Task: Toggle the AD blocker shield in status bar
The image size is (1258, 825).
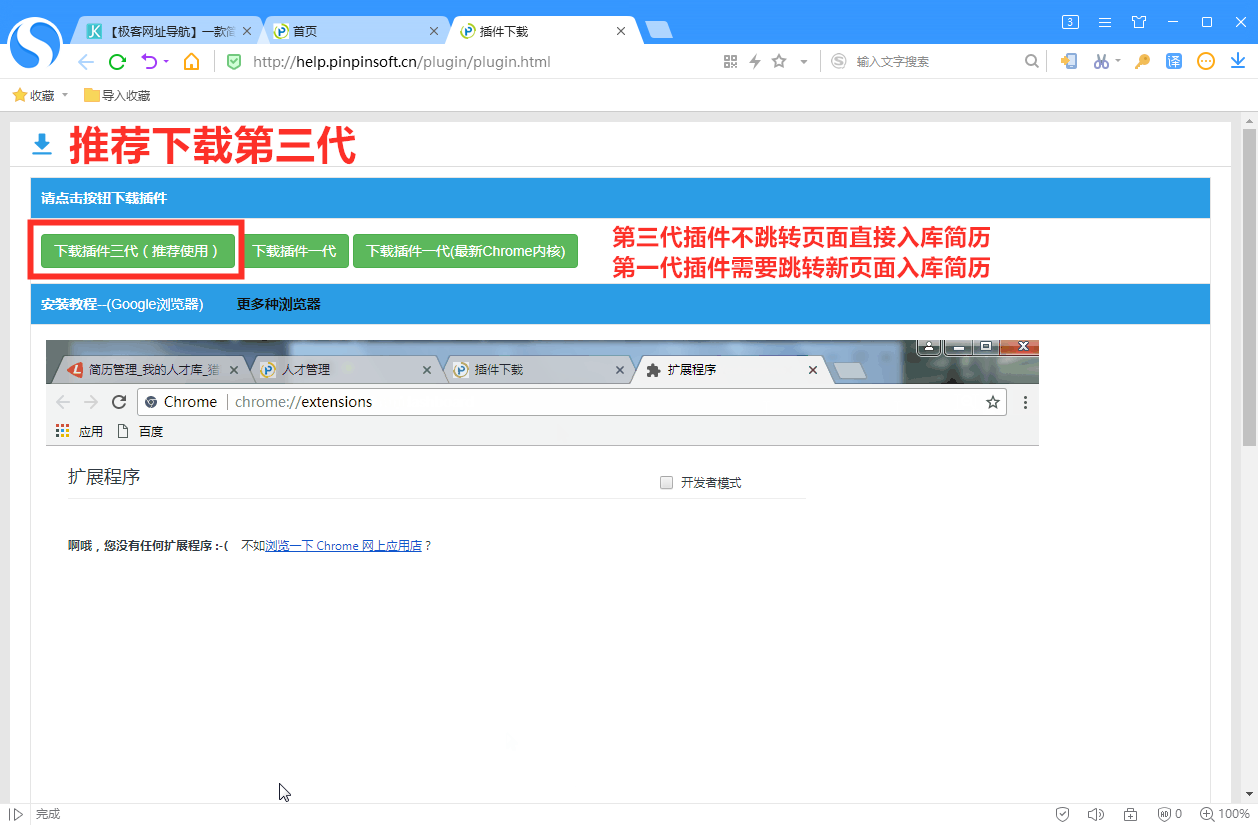Action: pos(1163,813)
